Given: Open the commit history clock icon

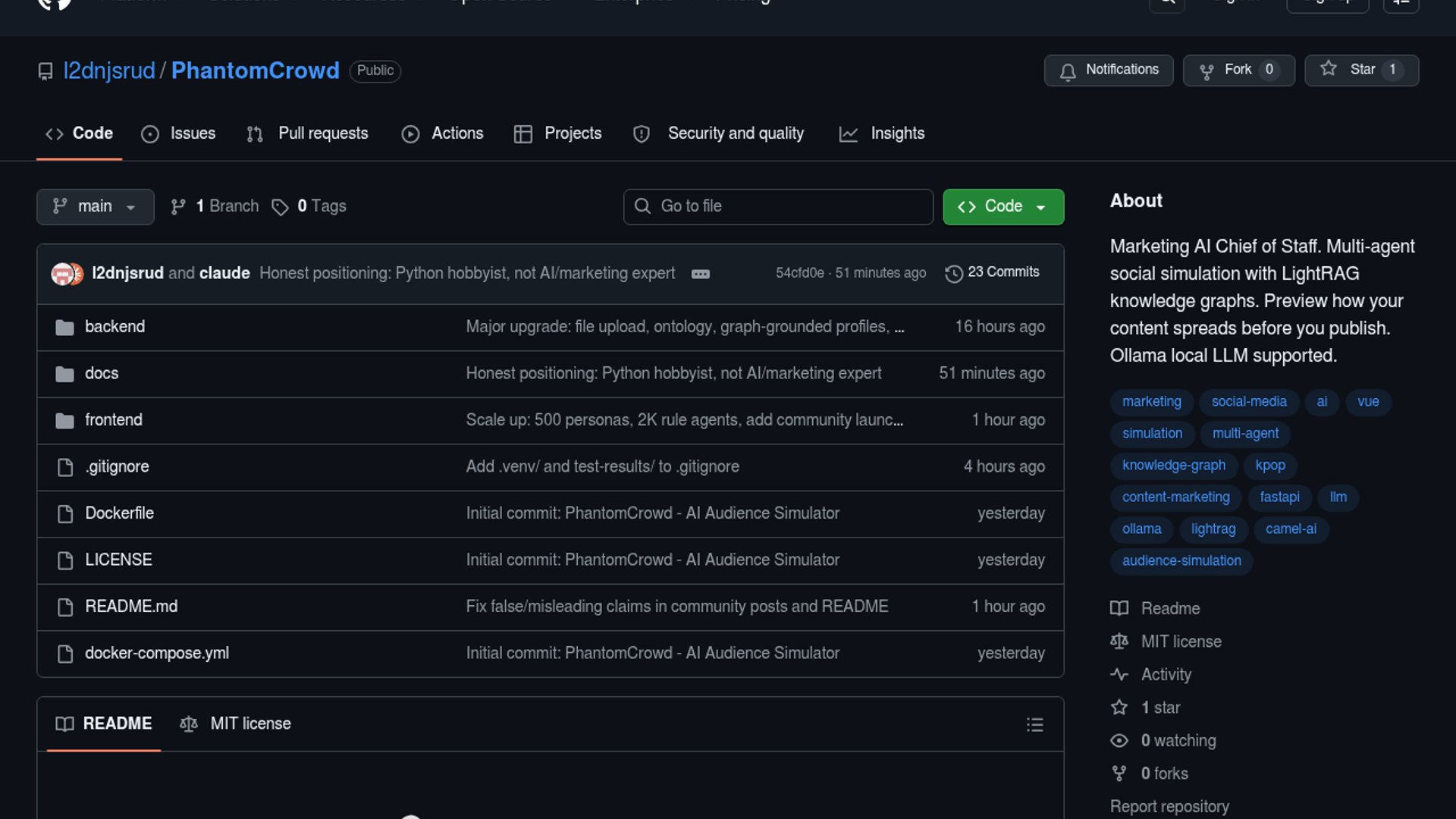Looking at the screenshot, I should 953,273.
